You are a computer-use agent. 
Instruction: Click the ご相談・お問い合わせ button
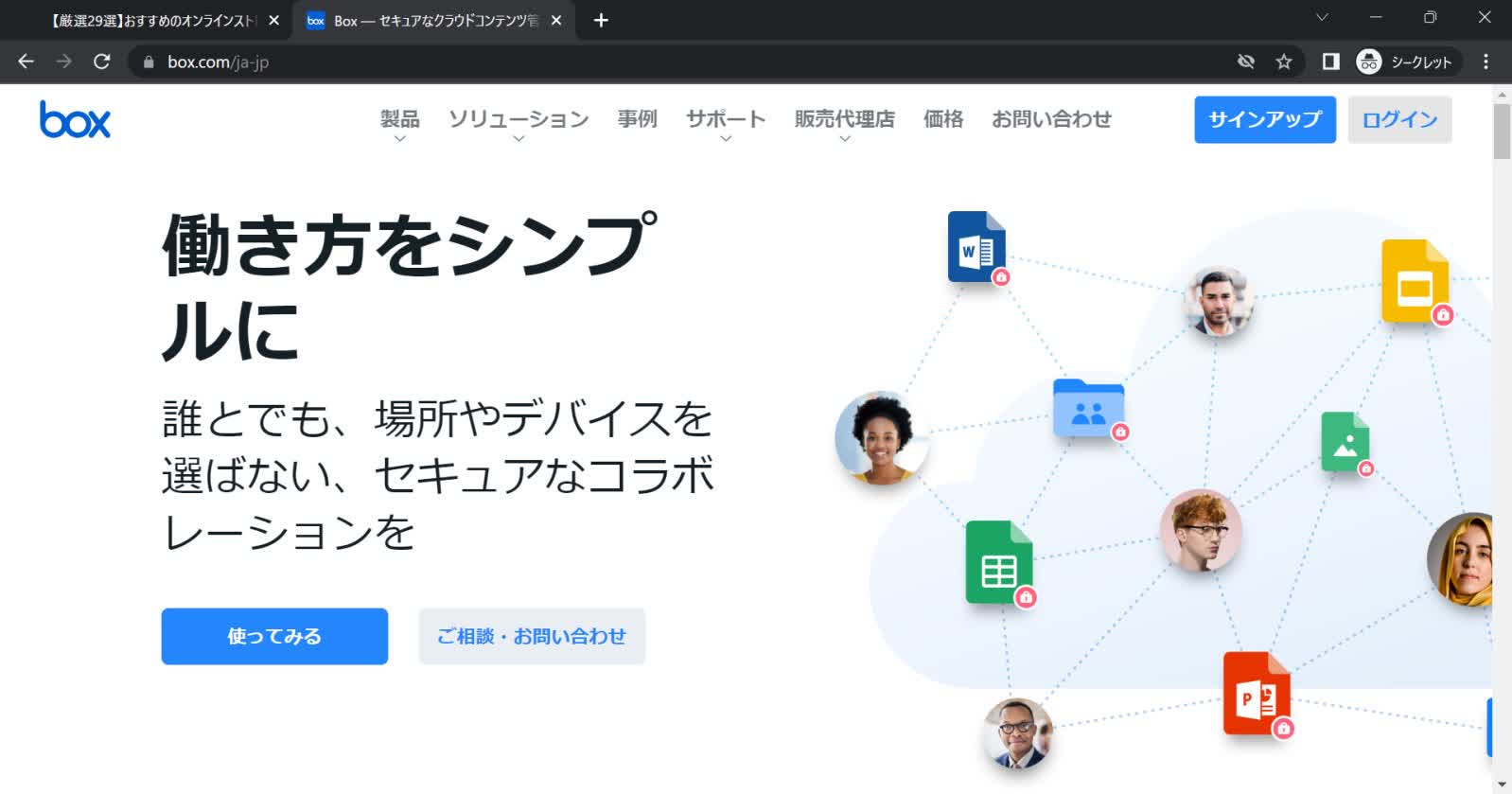pyautogui.click(x=532, y=636)
